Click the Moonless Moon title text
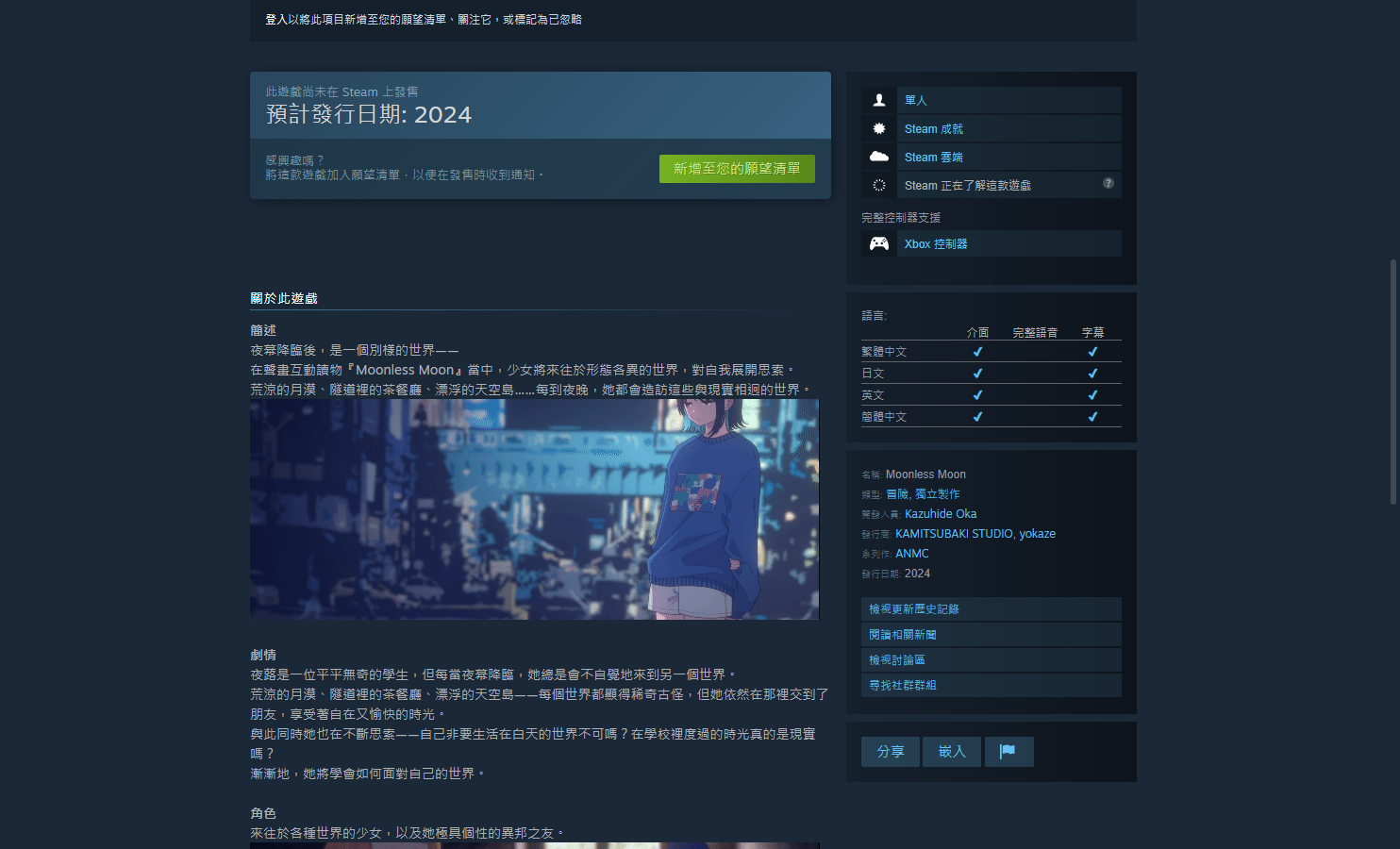This screenshot has width=1400, height=849. 925,474
